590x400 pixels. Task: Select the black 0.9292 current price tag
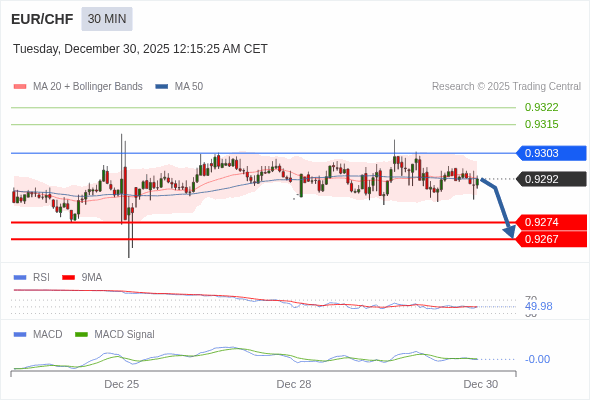tap(551, 179)
